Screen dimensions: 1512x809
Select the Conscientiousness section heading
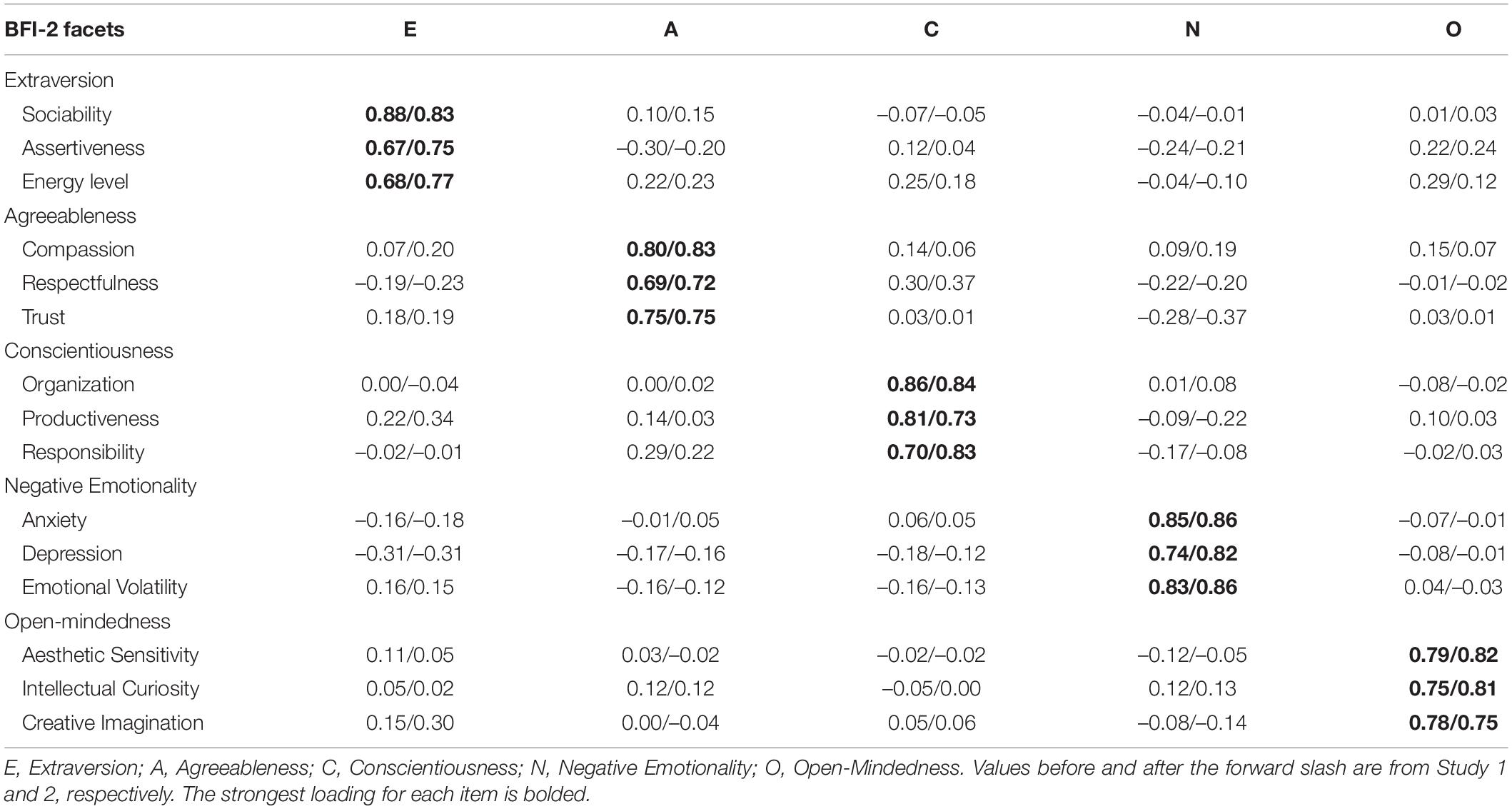(x=89, y=351)
